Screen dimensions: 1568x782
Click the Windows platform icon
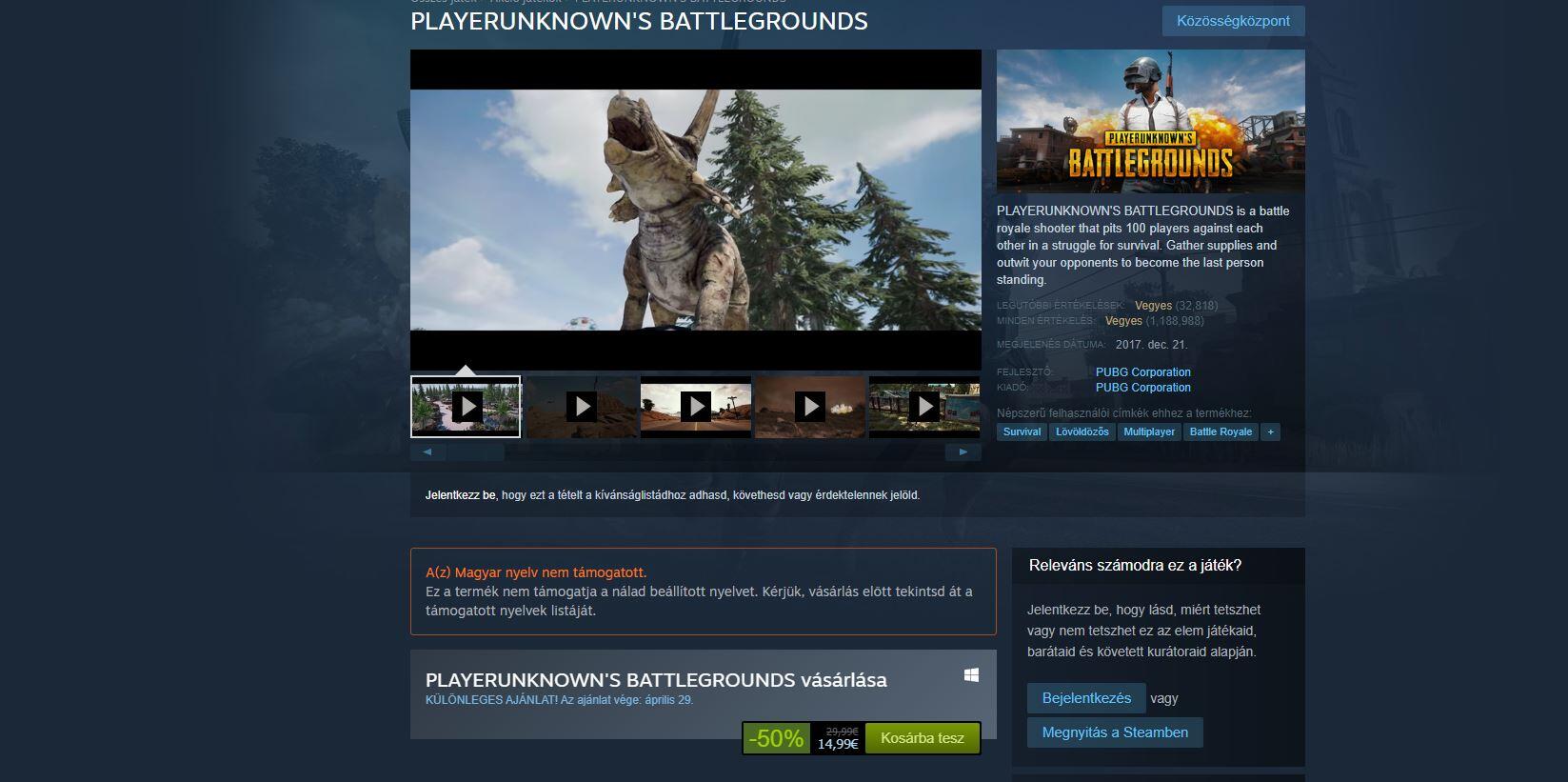(971, 675)
